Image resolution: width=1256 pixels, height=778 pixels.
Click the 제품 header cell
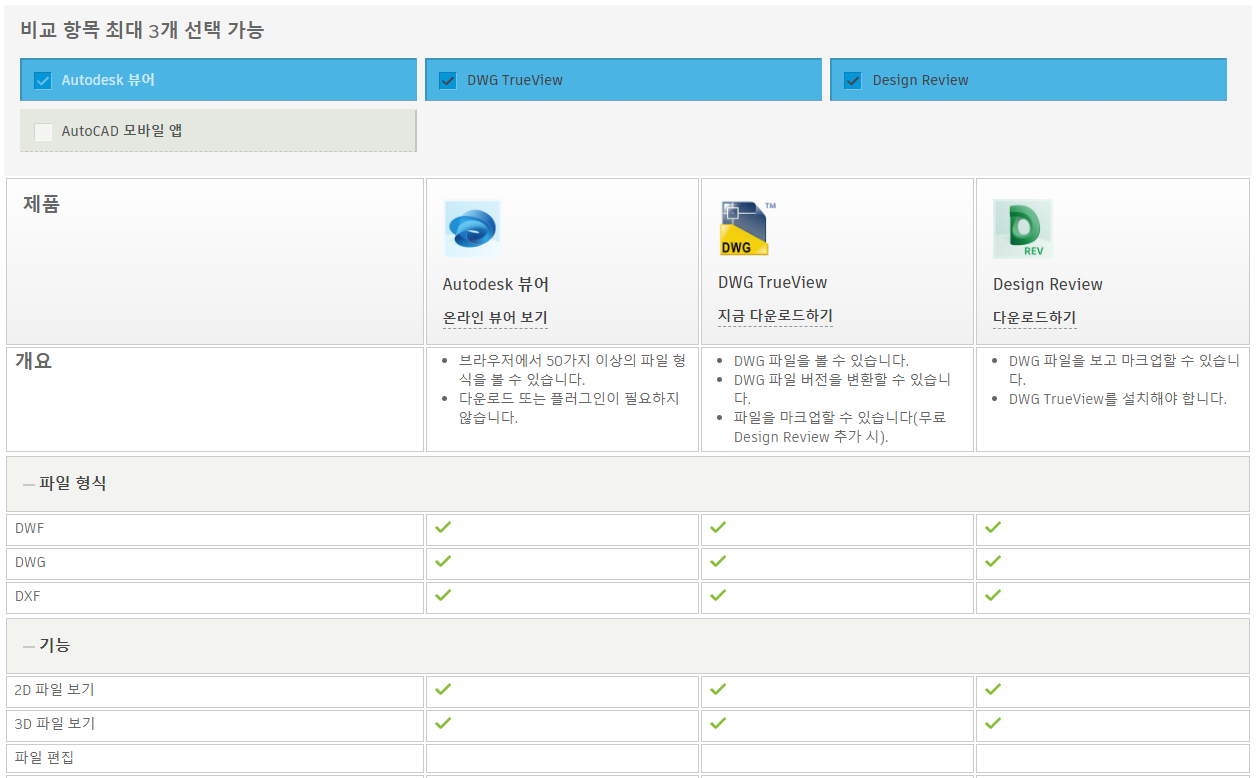tap(215, 262)
